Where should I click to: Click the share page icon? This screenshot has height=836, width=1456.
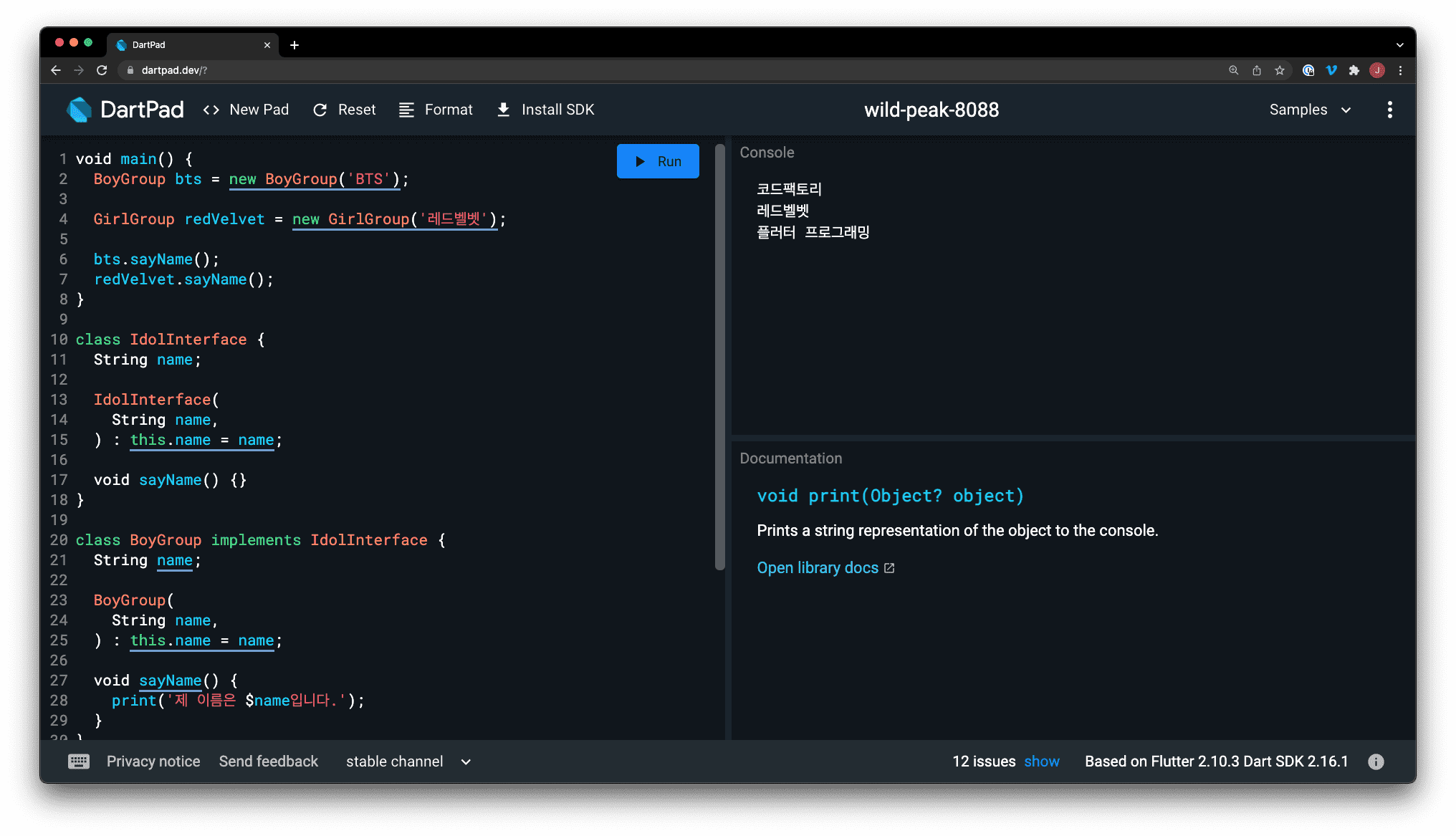tap(1256, 70)
